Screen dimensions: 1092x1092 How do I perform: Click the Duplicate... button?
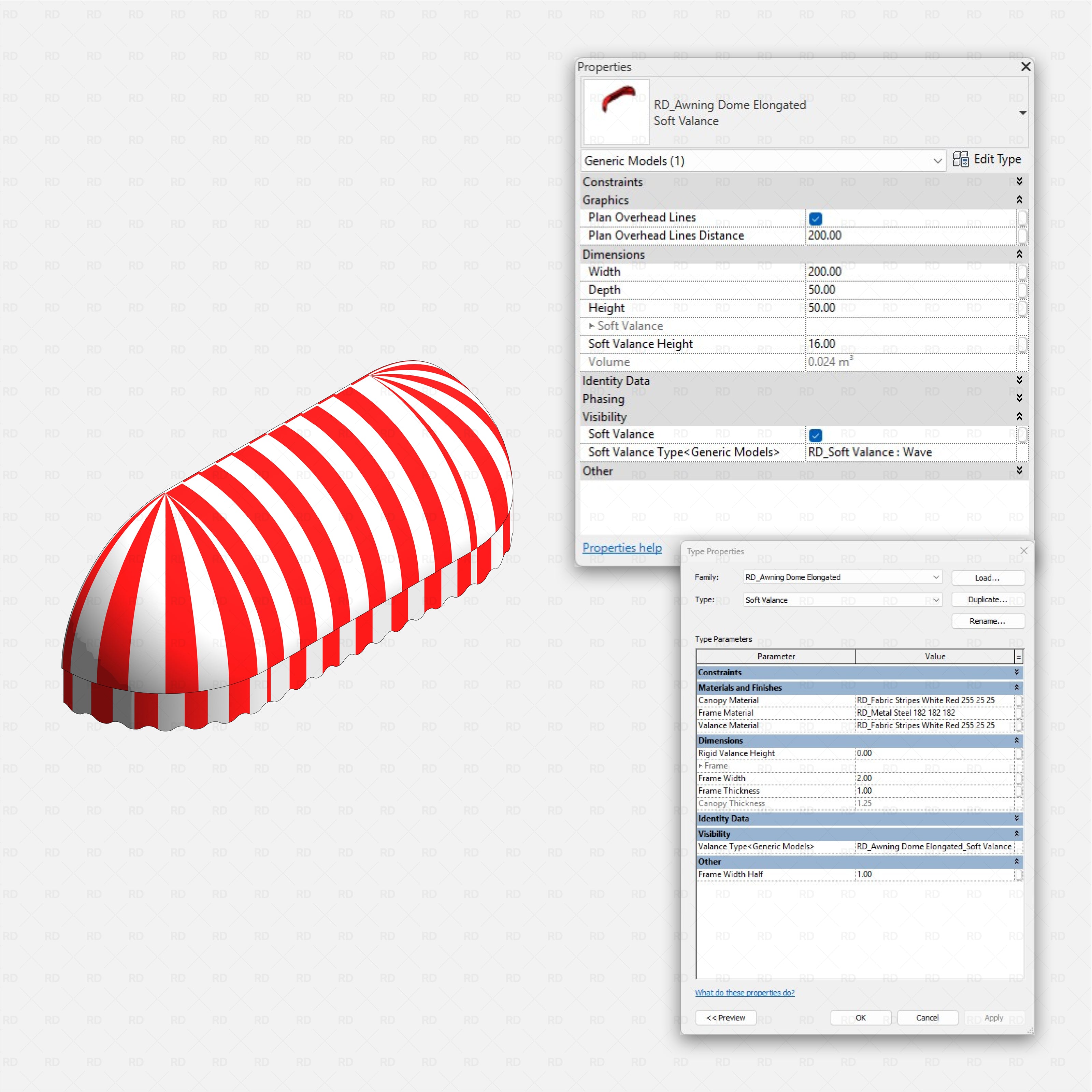pyautogui.click(x=988, y=600)
